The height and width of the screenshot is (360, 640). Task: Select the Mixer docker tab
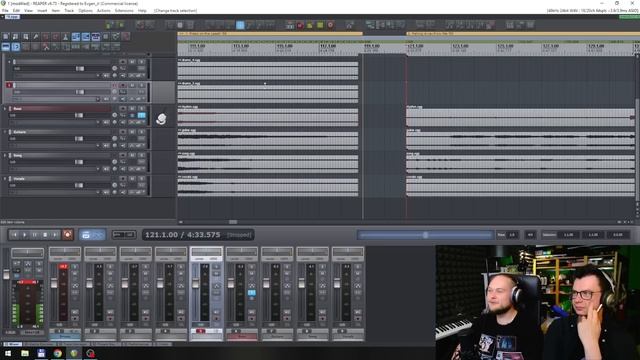pyautogui.click(x=12, y=344)
